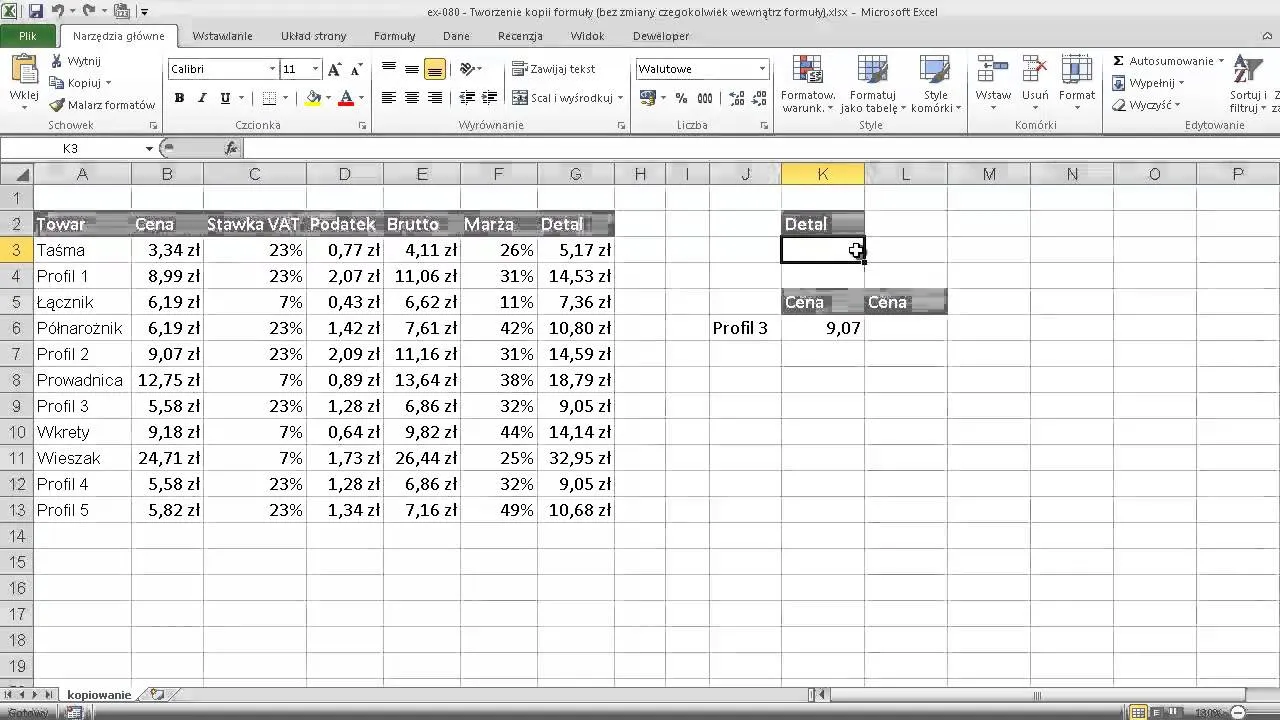Apply percent style format
This screenshot has height=720, width=1280.
(x=681, y=98)
